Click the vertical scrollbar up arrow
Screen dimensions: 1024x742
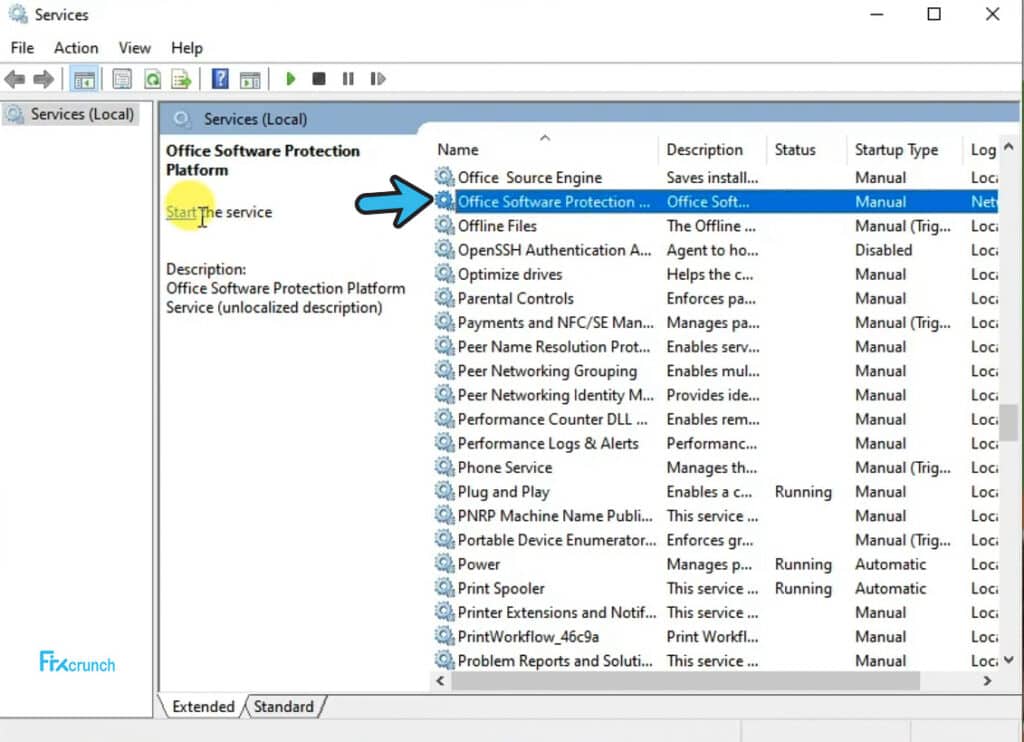pyautogui.click(x=1009, y=147)
